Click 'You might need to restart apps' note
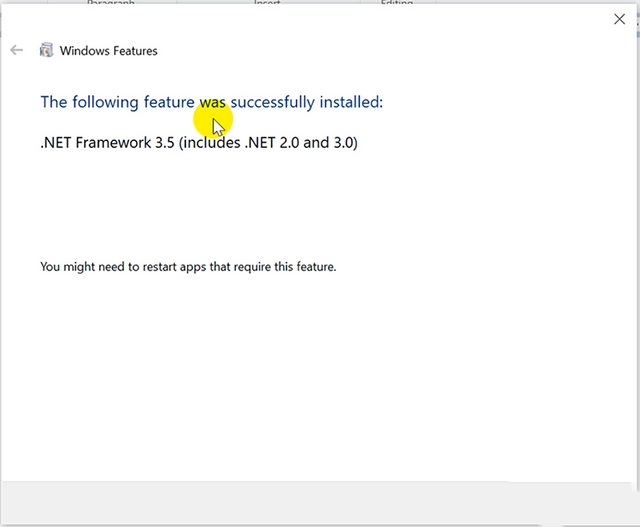 coord(188,267)
